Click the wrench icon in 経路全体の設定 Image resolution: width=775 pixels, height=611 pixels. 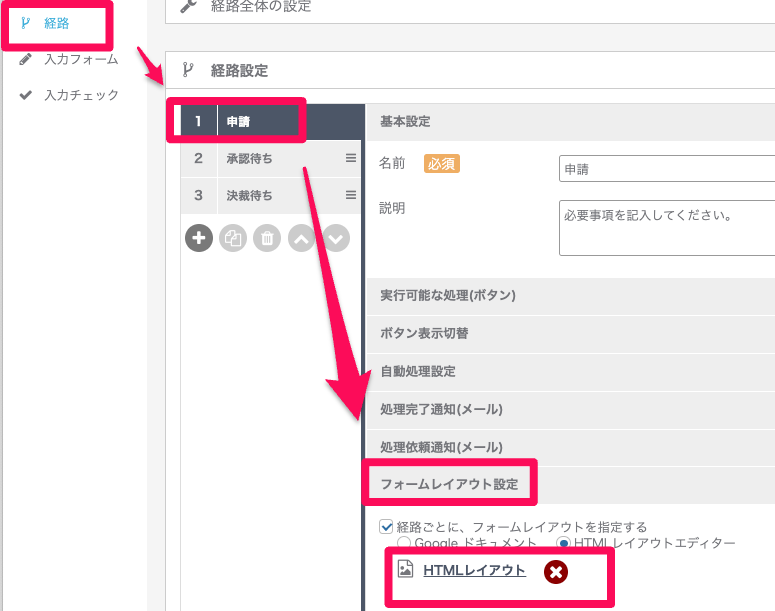pyautogui.click(x=188, y=5)
